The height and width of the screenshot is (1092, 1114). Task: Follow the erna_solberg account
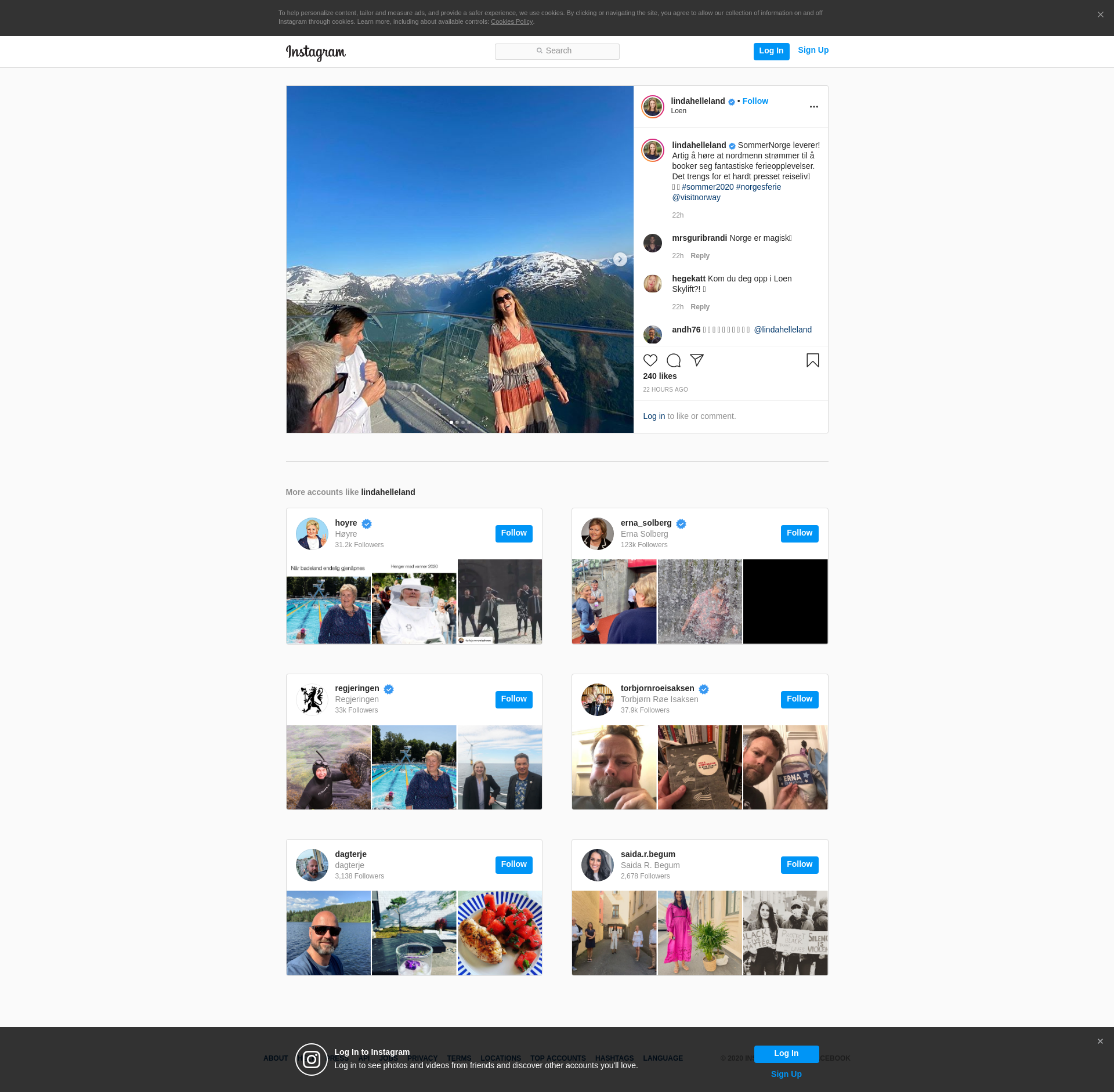799,533
